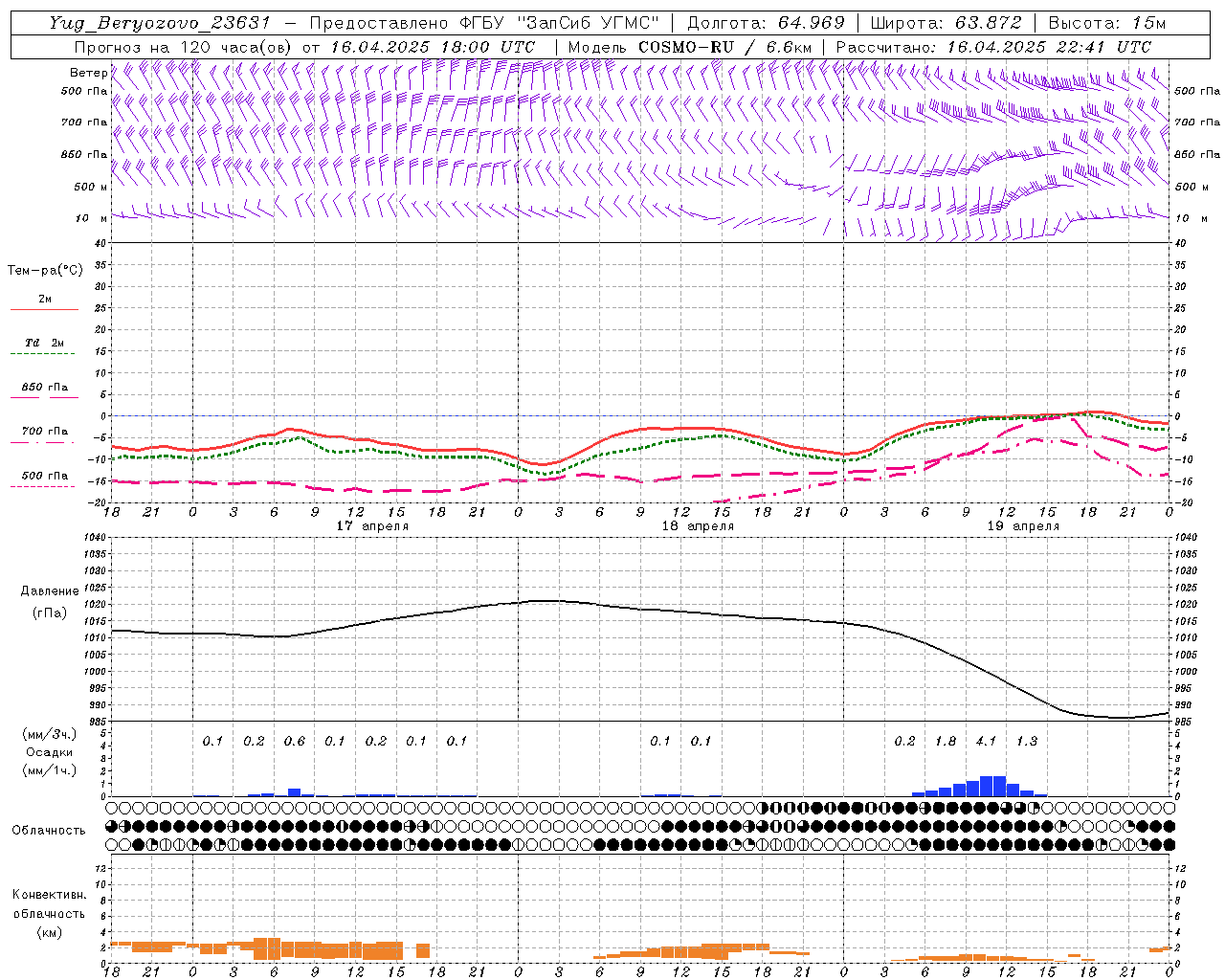Image resolution: width=1225 pixels, height=980 pixels.
Task: Click the "(гПа)" unit under Давление
Action: [x=50, y=612]
